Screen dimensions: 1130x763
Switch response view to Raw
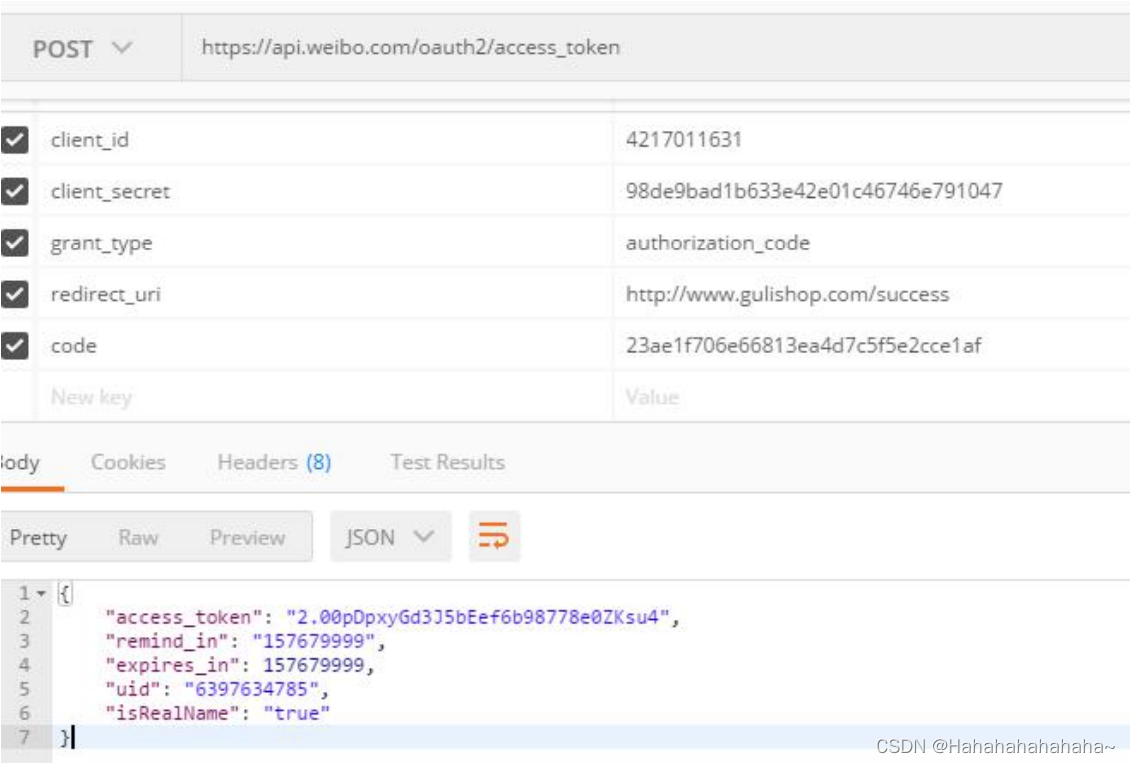139,536
